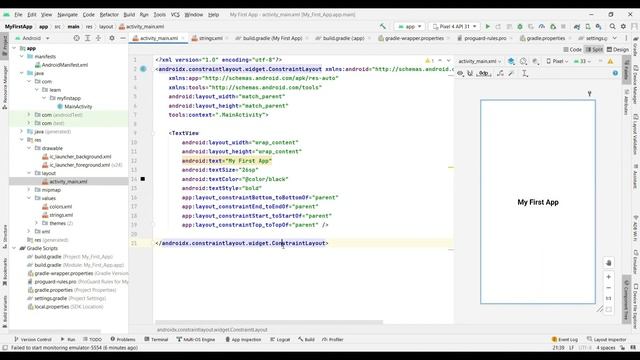Run the app with green play button

tap(487, 27)
